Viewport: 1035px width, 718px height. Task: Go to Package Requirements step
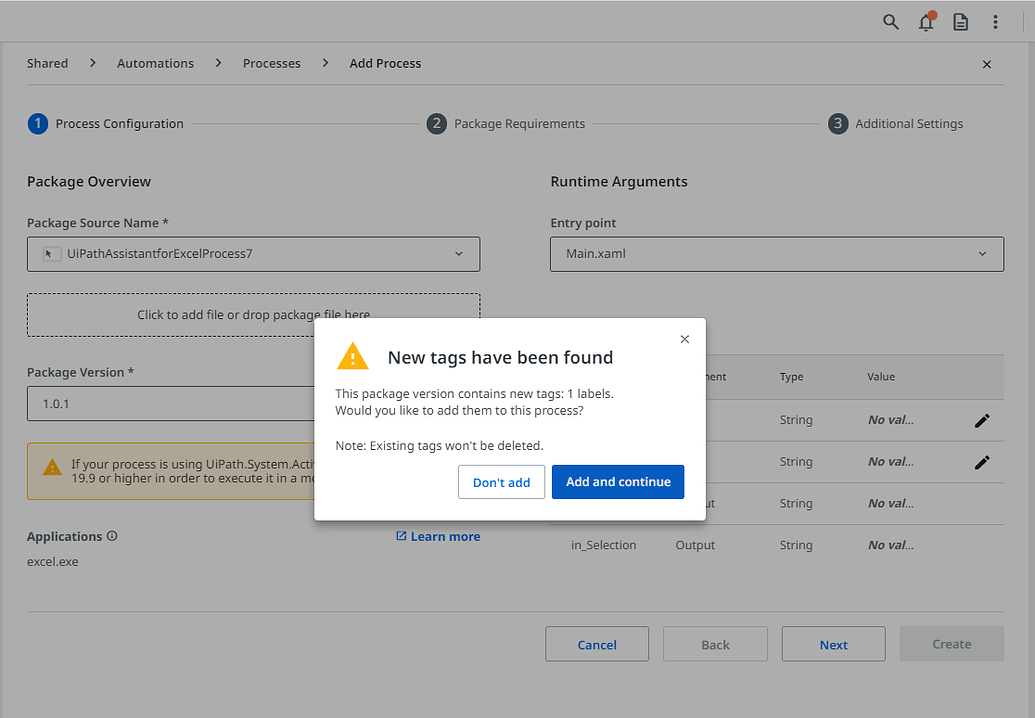(x=507, y=124)
